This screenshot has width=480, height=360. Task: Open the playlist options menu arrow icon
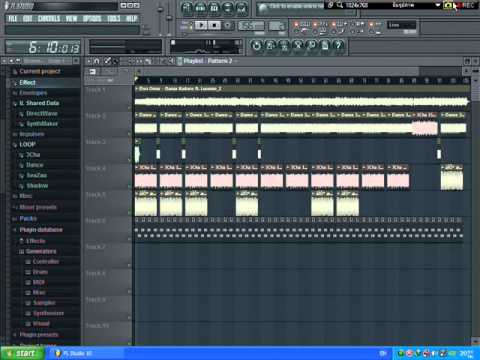pyautogui.click(x=89, y=61)
